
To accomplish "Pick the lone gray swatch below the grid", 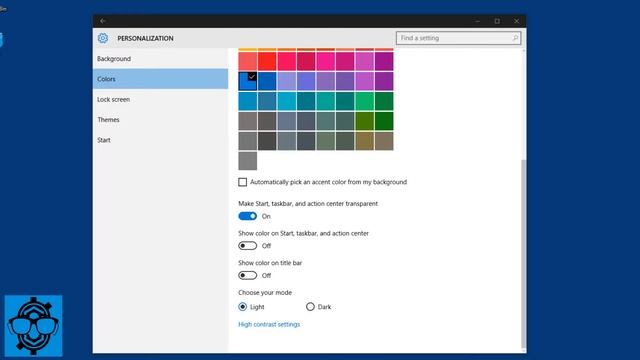I will 248,161.
